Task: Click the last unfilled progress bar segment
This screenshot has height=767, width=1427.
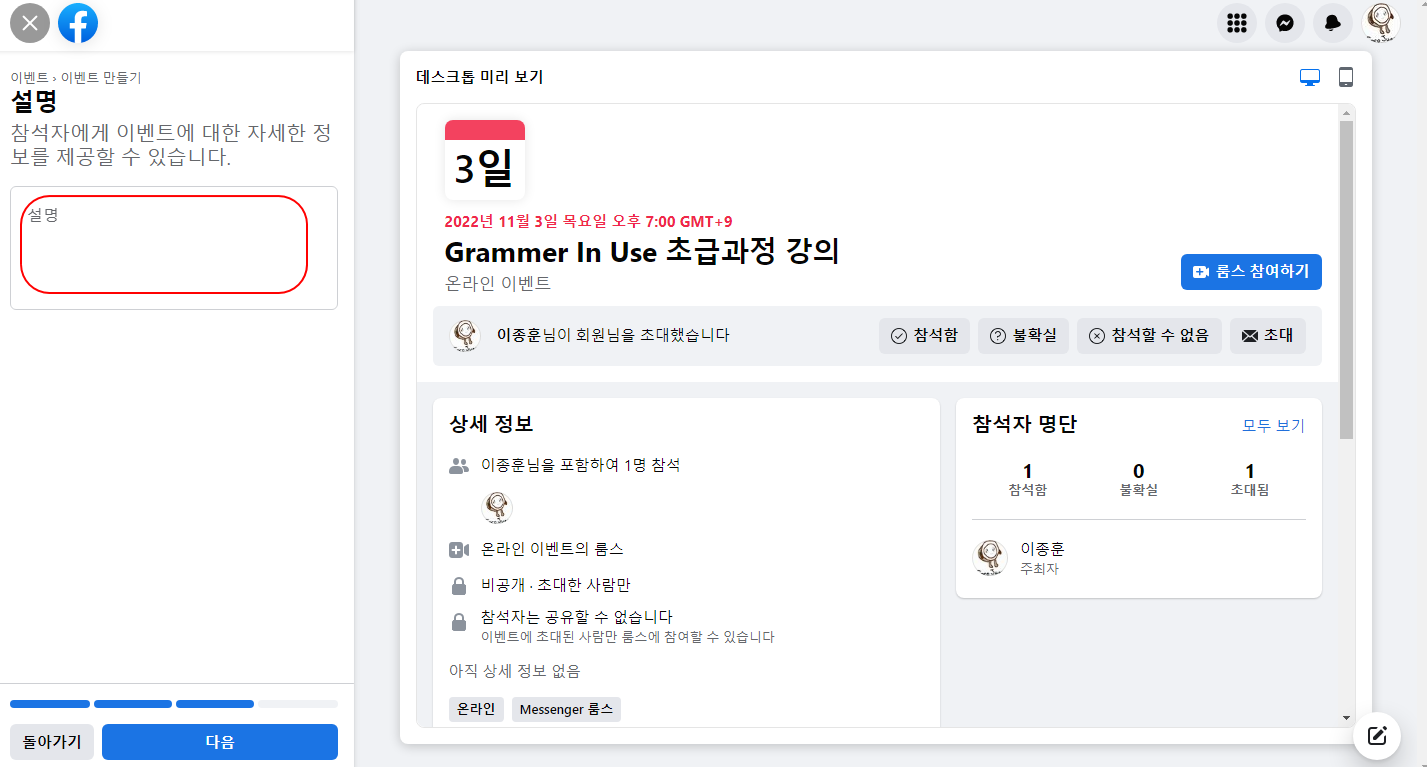Action: 298,704
